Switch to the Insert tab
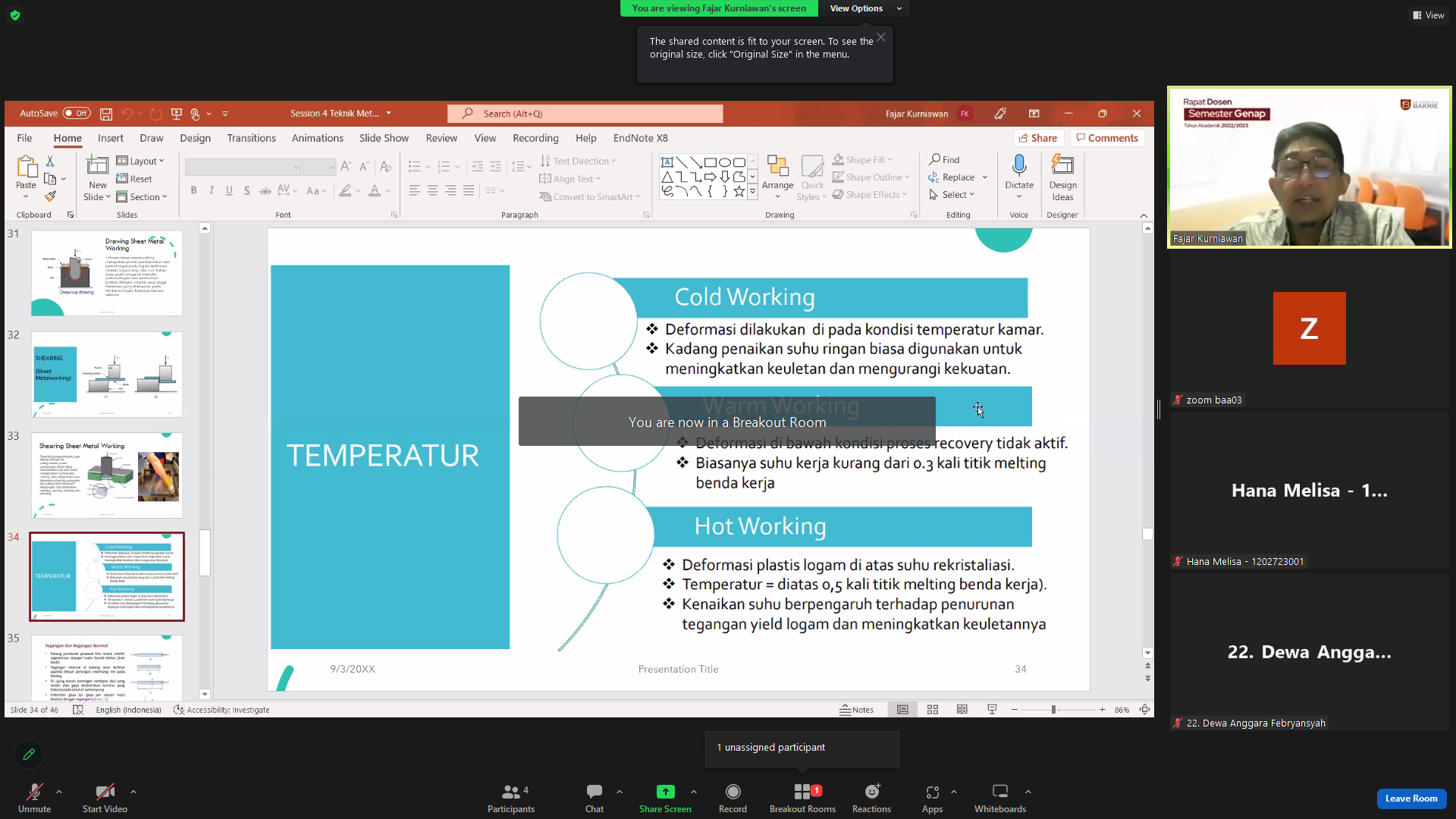Screen dimensions: 1456x819 [x=111, y=138]
